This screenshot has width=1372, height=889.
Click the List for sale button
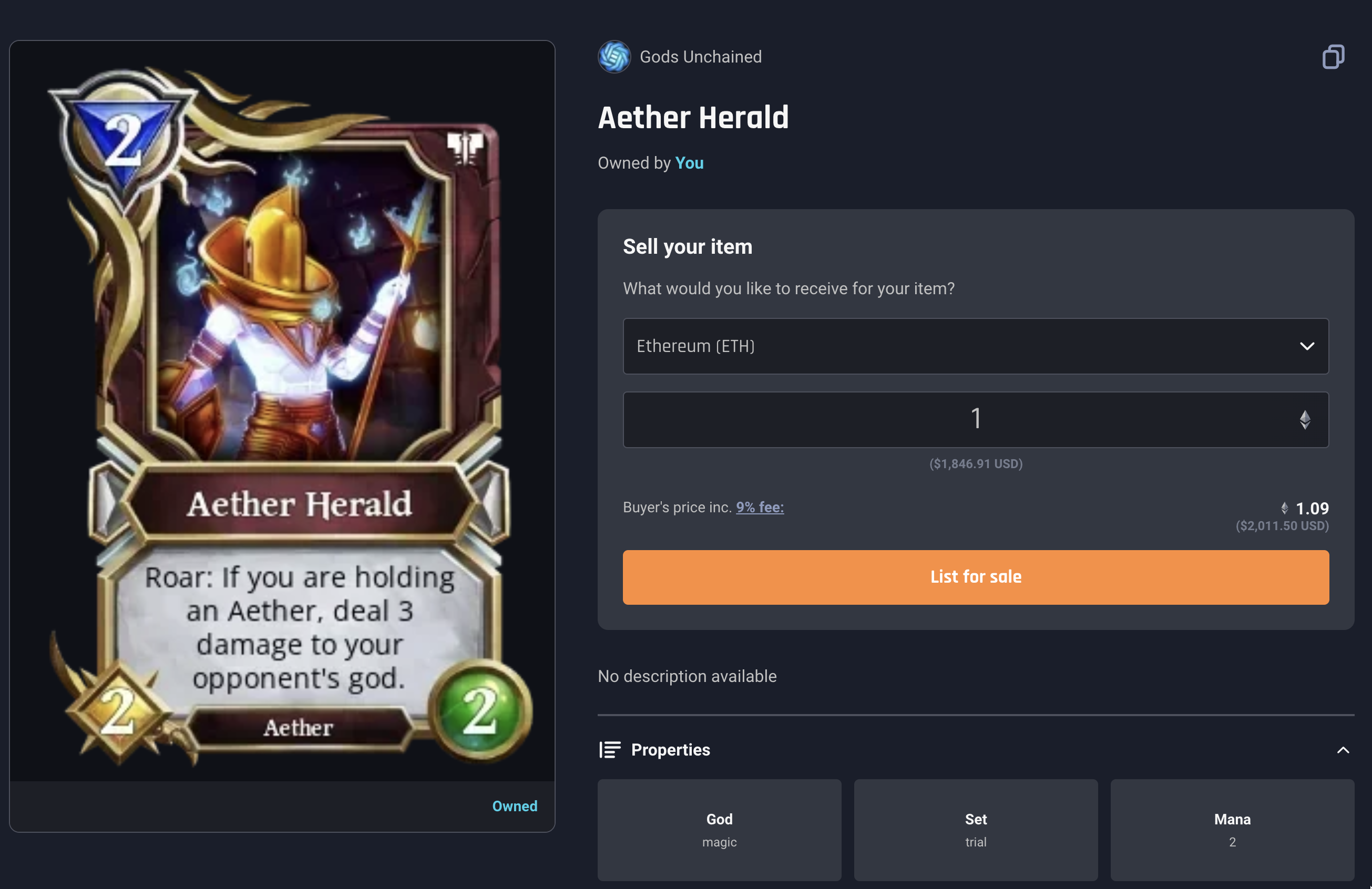pyautogui.click(x=976, y=577)
